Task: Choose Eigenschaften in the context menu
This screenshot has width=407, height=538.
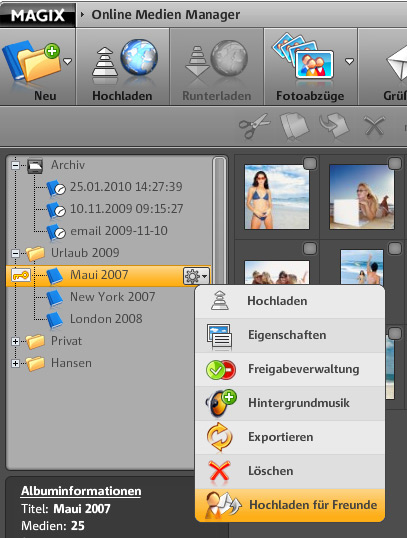Action: 290,335
